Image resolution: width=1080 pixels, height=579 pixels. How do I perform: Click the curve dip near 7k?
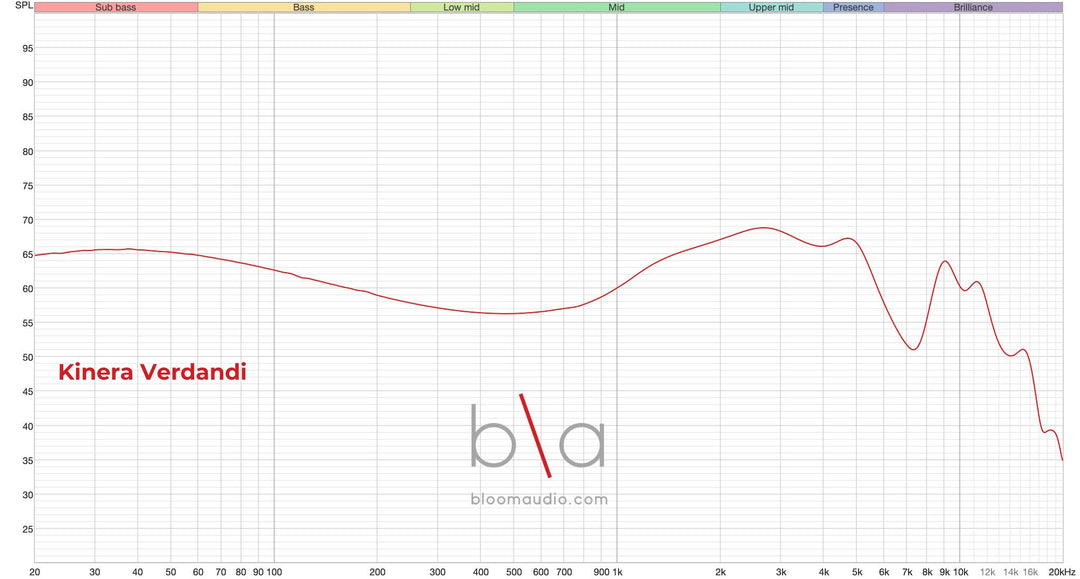pyautogui.click(x=913, y=349)
